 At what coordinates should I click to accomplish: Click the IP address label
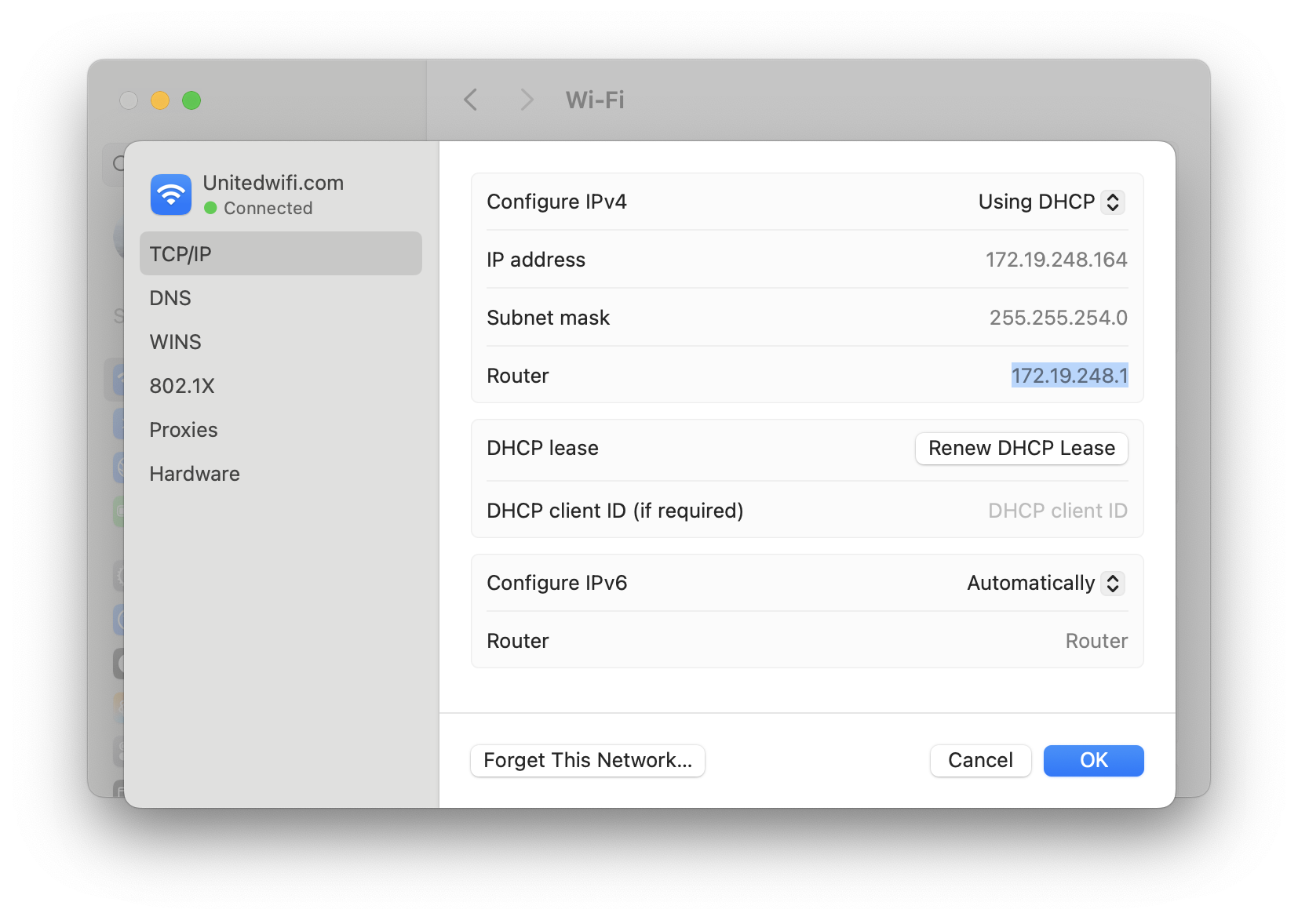coord(535,260)
